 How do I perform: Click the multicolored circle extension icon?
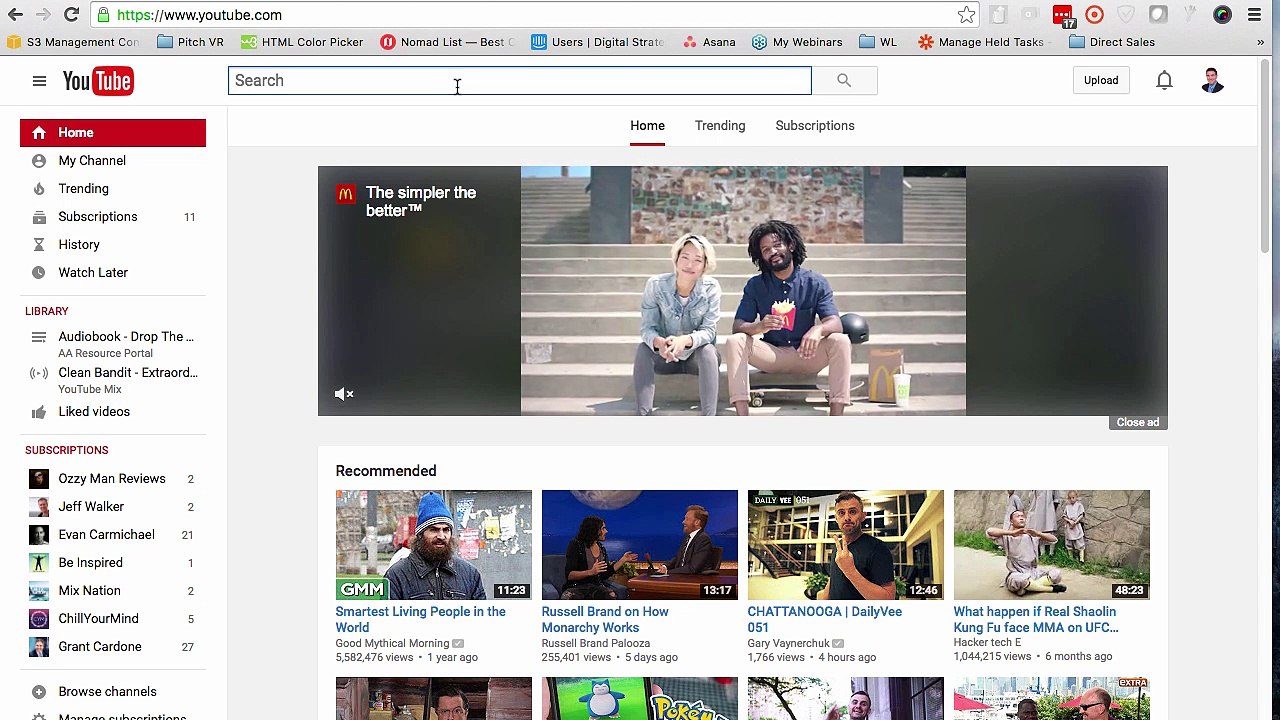click(1222, 15)
